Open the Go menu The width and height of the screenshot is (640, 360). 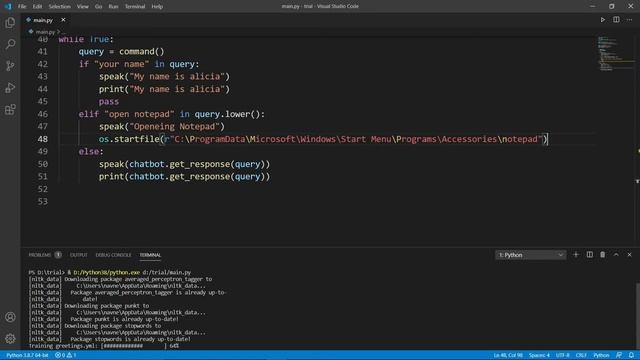(x=98, y=6)
